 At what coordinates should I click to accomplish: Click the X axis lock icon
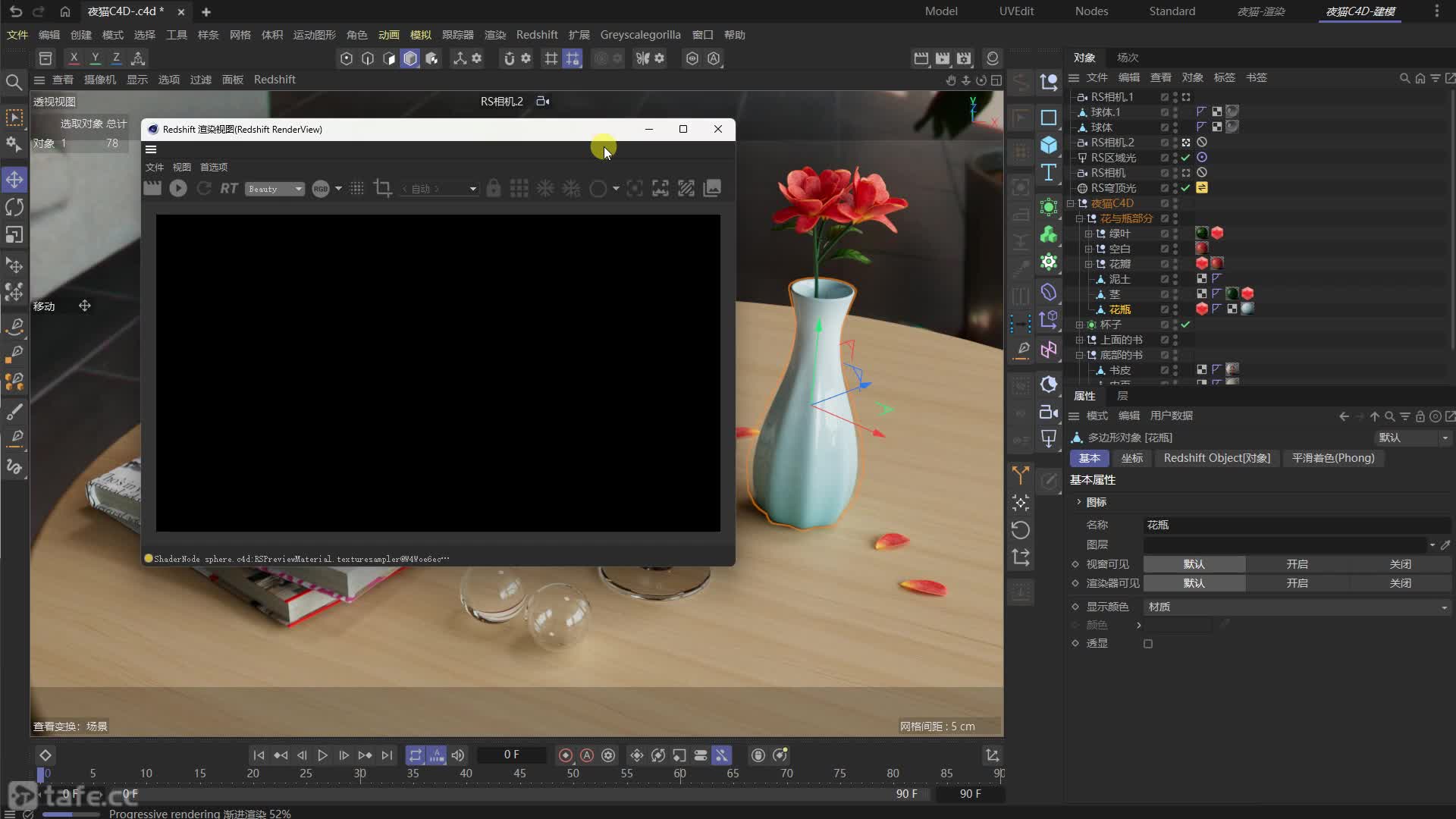(x=74, y=58)
